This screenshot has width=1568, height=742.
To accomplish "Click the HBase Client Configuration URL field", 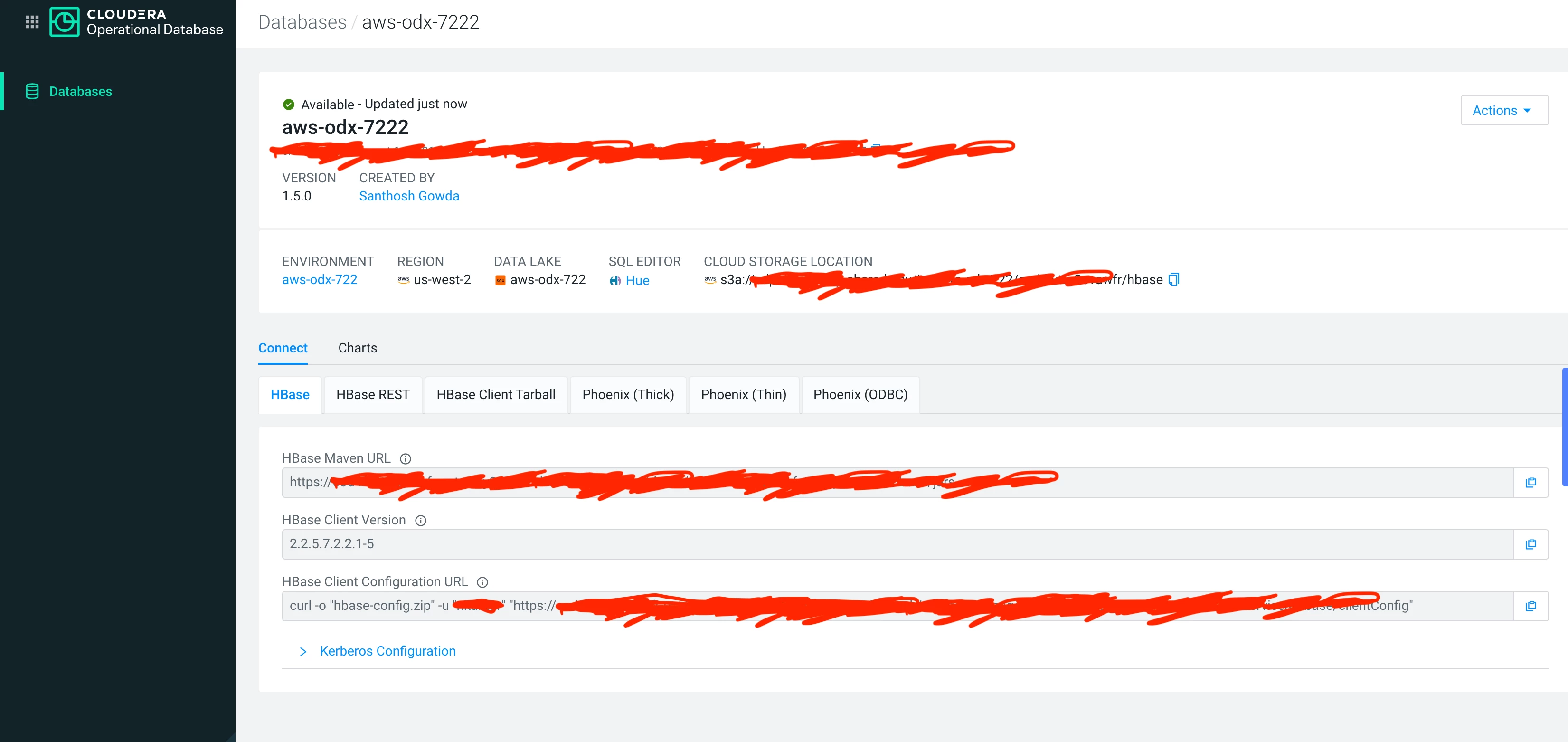I will (x=897, y=606).
